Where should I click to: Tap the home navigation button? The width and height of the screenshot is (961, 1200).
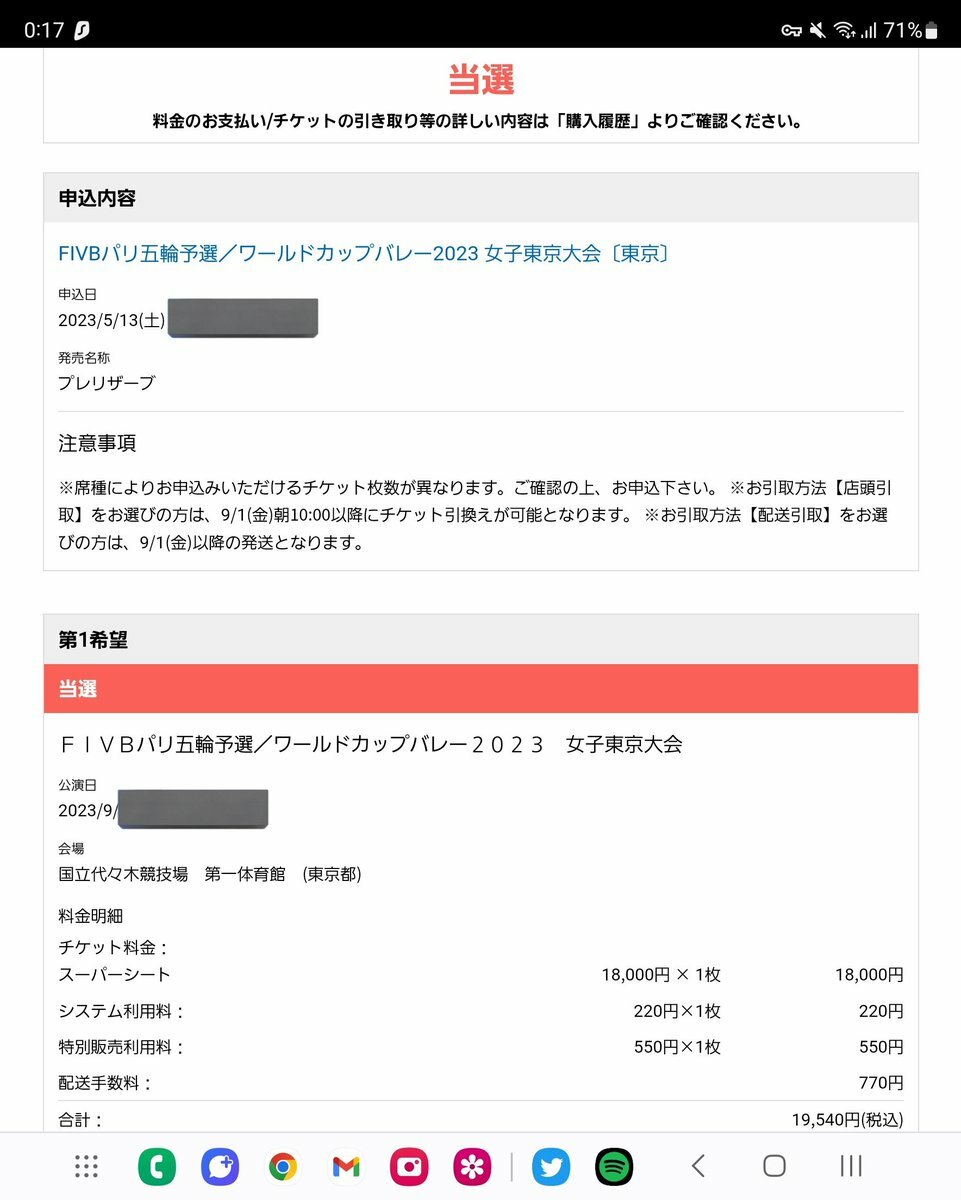pos(774,1166)
